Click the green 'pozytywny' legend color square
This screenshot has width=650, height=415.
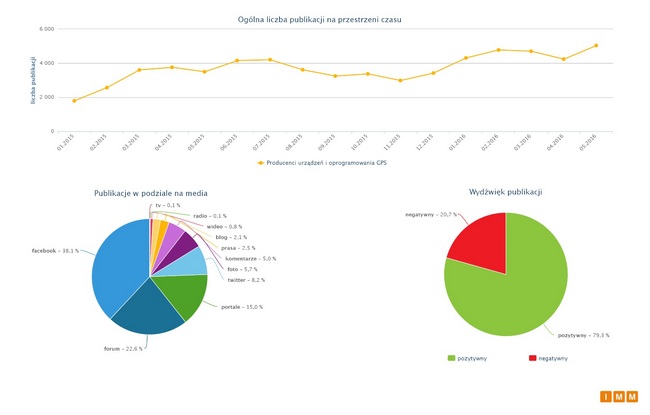[452, 357]
